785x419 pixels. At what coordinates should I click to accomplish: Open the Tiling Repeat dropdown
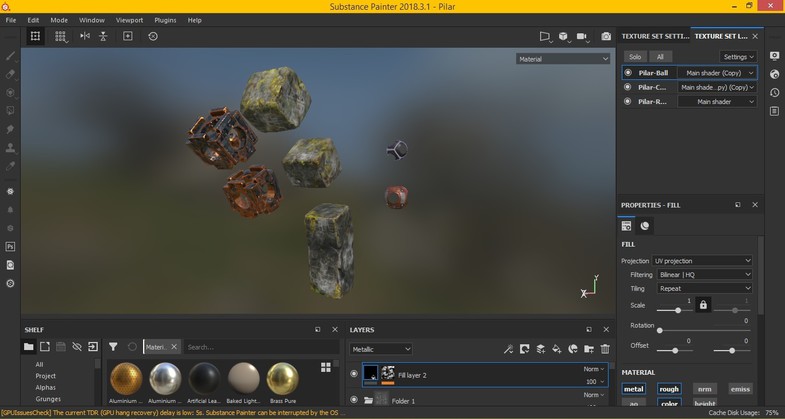click(x=704, y=288)
